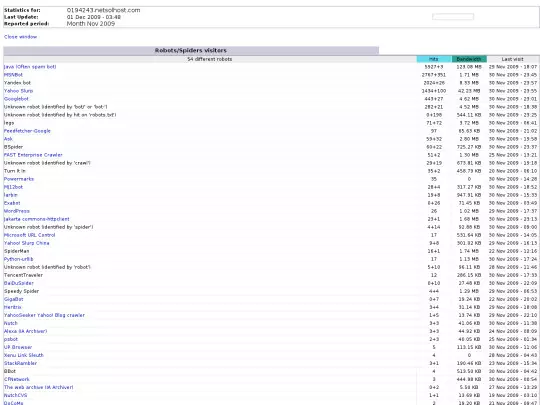Open the Python-urllib link
Screen dimensions: 540x405
click(19, 259)
